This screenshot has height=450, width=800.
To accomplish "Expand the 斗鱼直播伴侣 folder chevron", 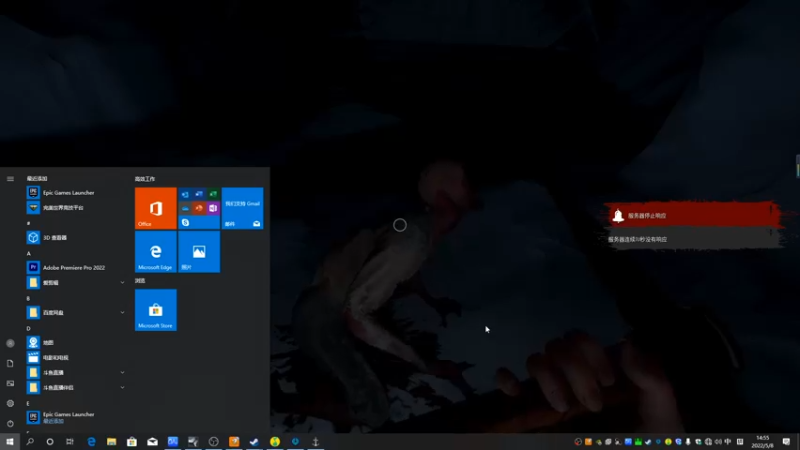I will (x=122, y=387).
